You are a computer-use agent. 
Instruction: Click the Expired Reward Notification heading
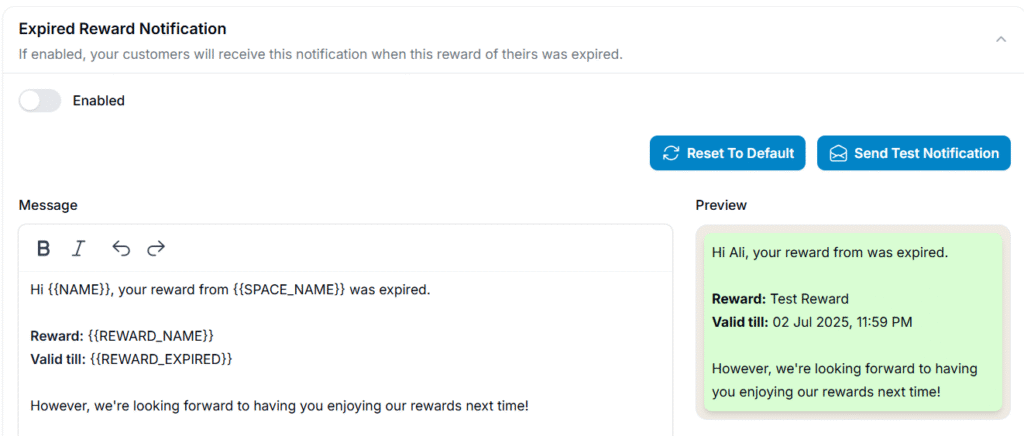click(122, 29)
